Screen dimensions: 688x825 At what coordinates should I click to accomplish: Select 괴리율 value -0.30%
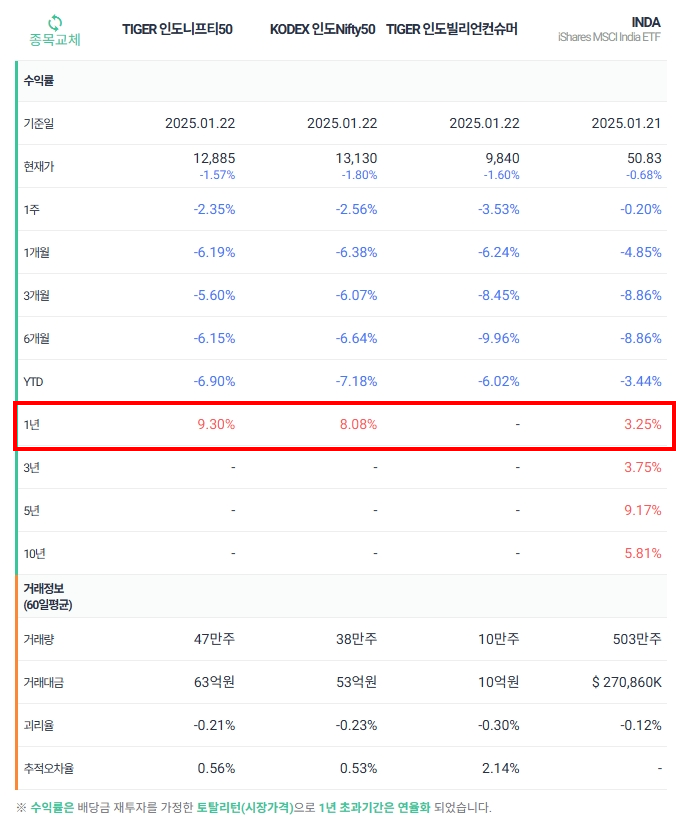click(x=499, y=726)
